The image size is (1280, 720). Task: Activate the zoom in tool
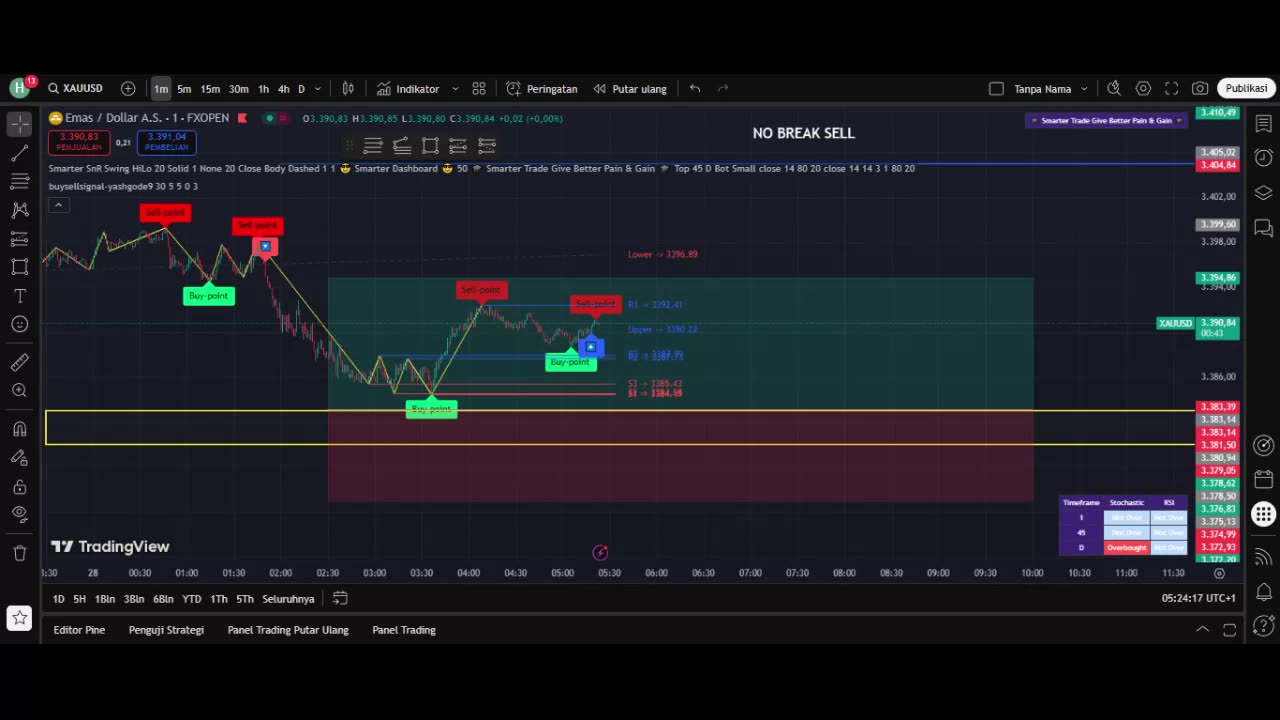click(x=19, y=391)
